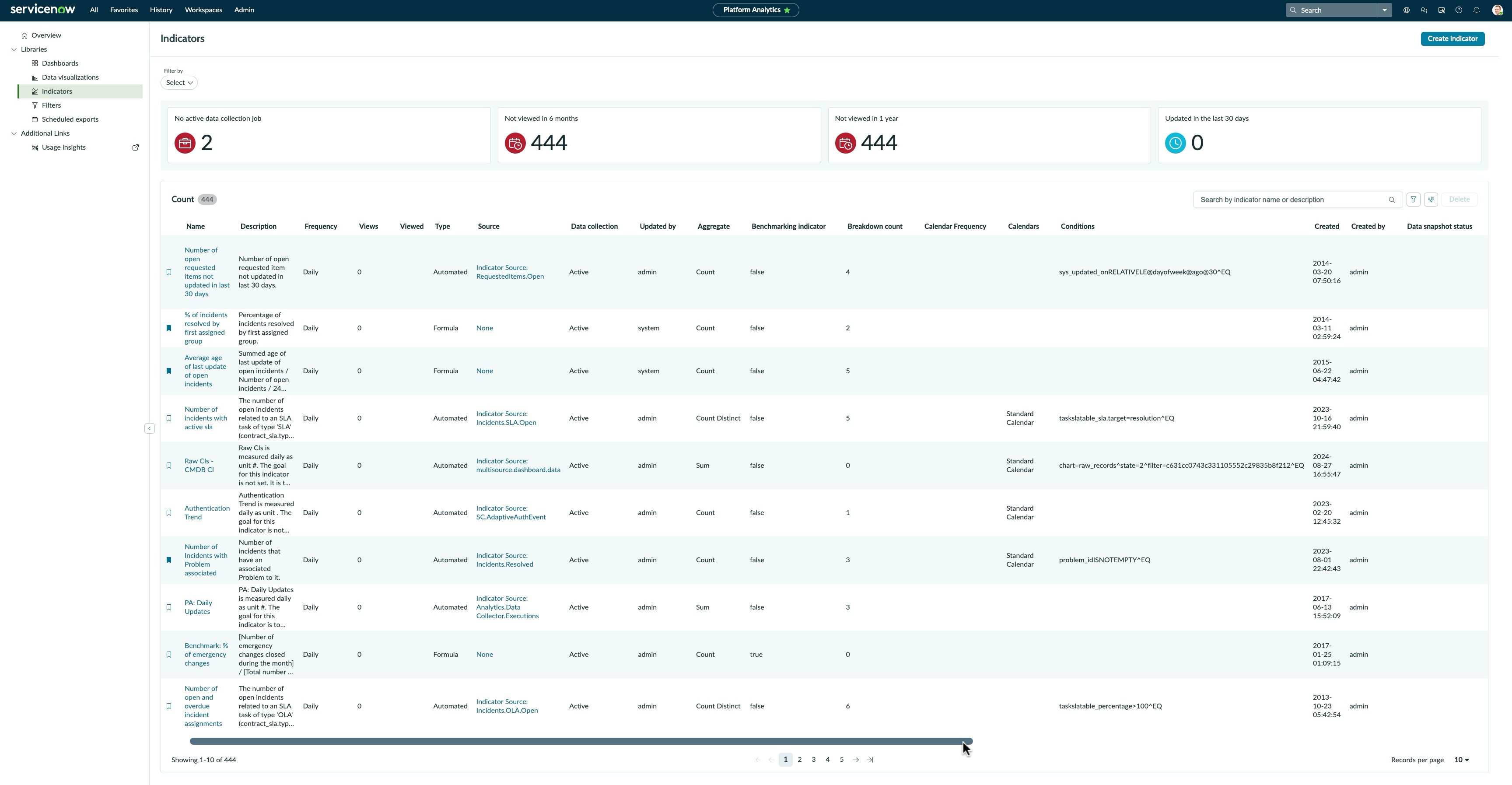Toggle bookmark for Authentication Trend
Image resolution: width=1512 pixels, height=785 pixels.
click(x=169, y=513)
